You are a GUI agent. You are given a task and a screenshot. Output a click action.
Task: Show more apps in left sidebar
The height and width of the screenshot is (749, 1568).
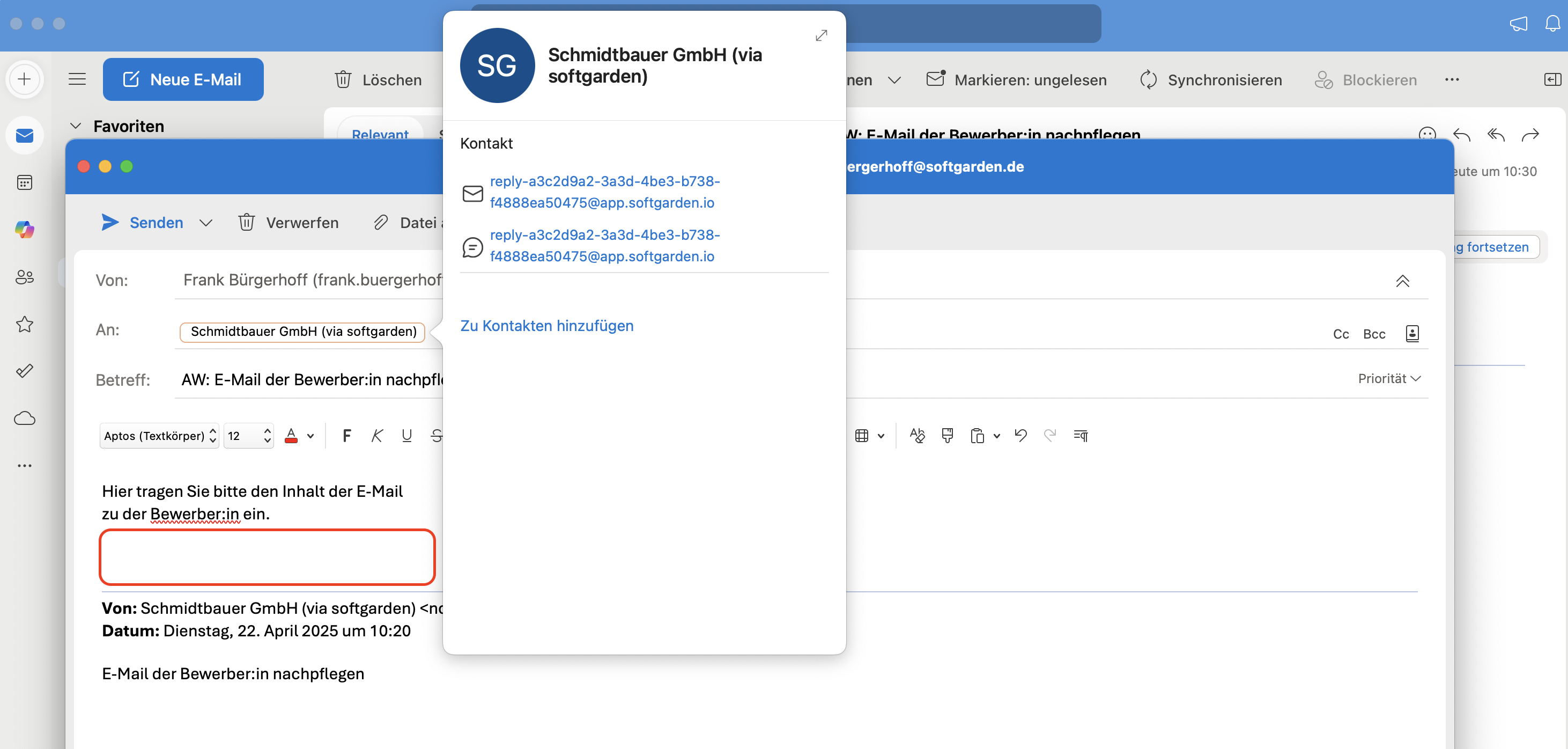[24, 465]
